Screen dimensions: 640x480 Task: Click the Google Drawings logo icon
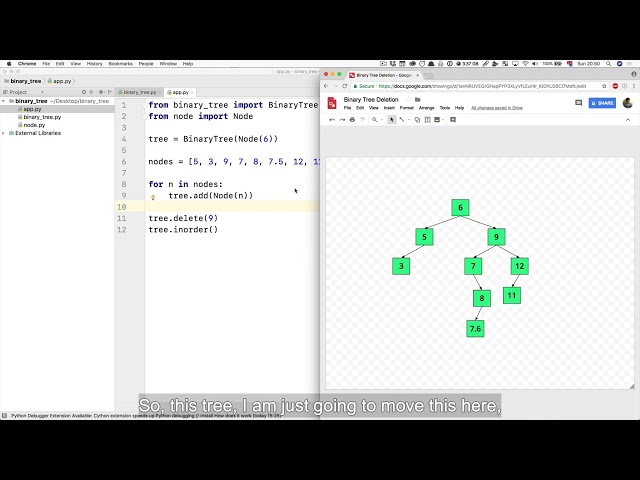click(332, 103)
